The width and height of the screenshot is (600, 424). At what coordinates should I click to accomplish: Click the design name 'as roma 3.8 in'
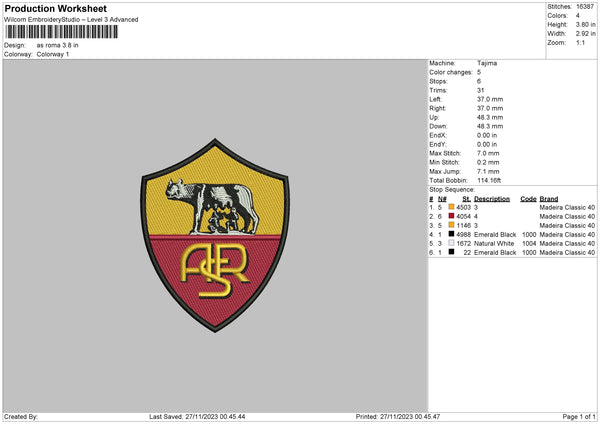pyautogui.click(x=57, y=45)
